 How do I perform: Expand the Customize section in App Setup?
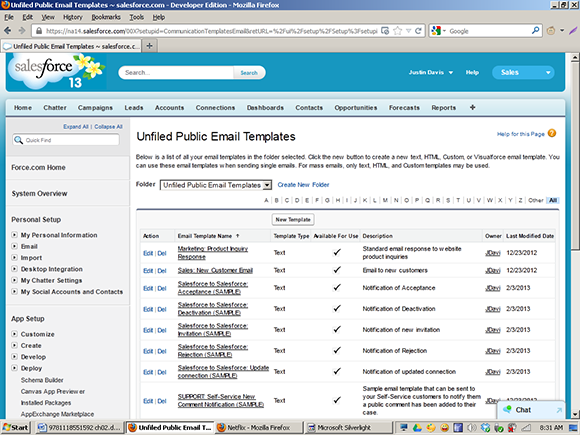14,334
